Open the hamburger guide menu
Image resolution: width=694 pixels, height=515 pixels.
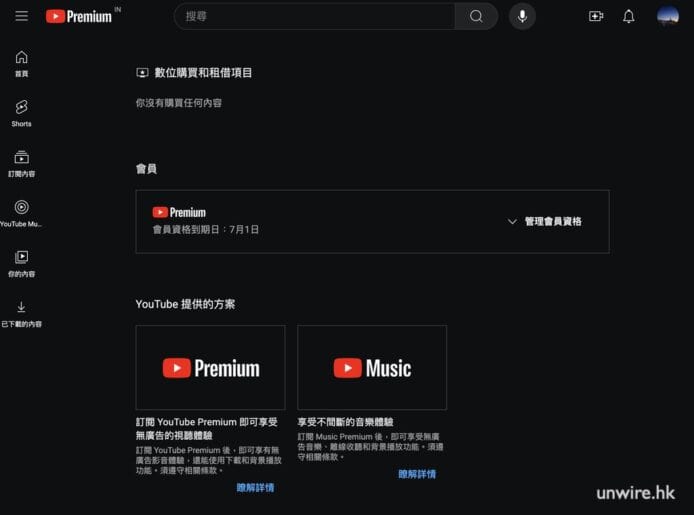tap(21, 16)
